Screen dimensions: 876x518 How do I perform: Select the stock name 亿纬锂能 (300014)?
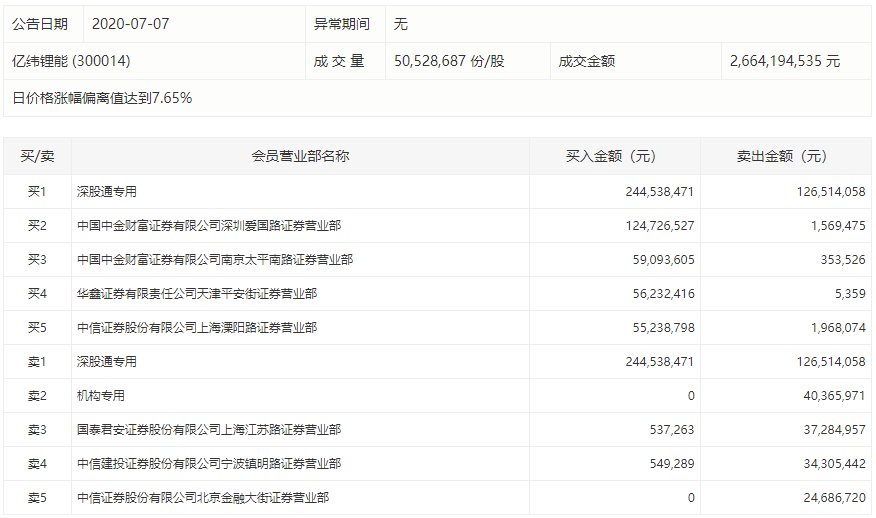[x=71, y=61]
